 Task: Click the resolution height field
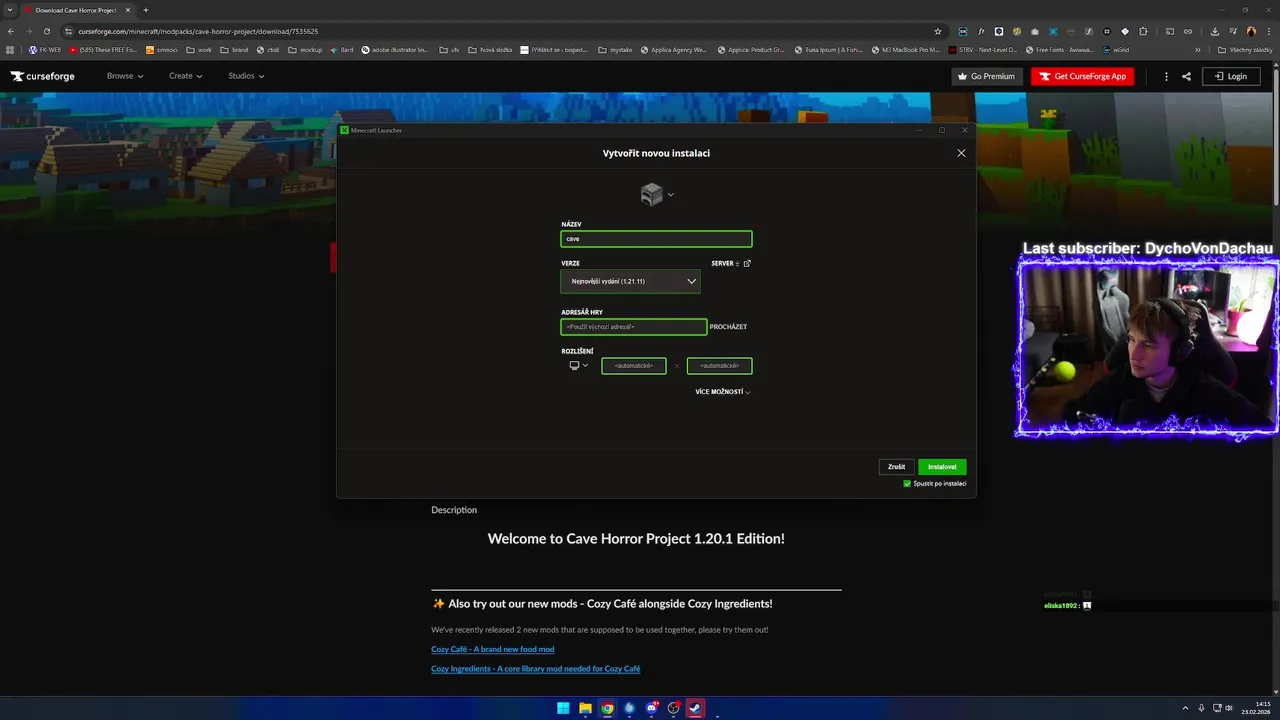point(719,366)
